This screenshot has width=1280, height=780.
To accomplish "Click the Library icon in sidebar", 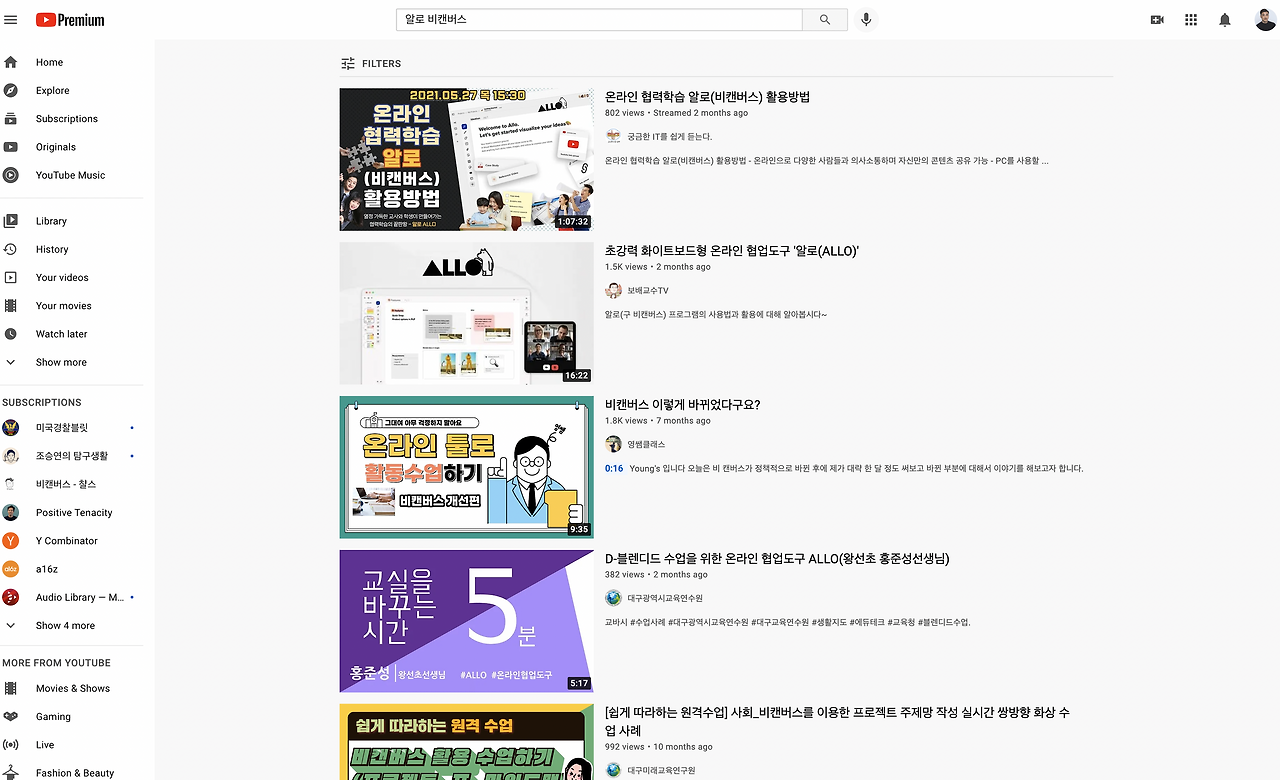I will (11, 221).
